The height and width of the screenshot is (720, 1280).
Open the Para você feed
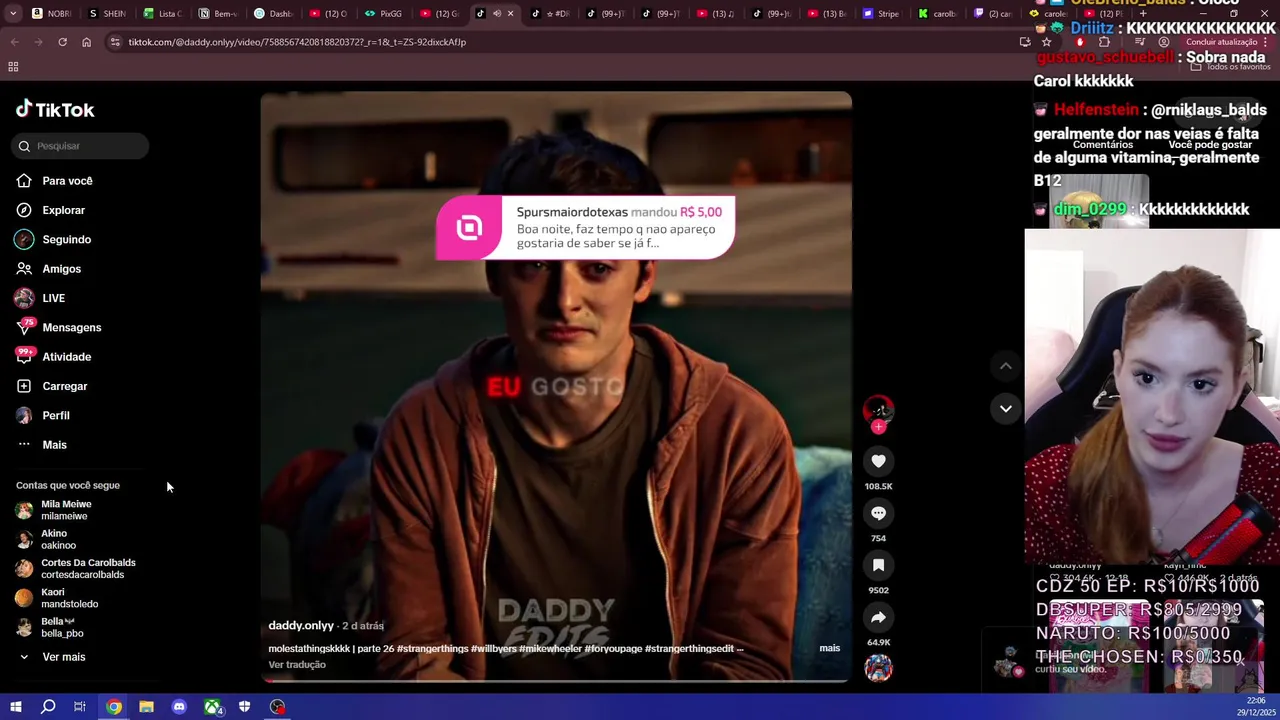[54, 181]
